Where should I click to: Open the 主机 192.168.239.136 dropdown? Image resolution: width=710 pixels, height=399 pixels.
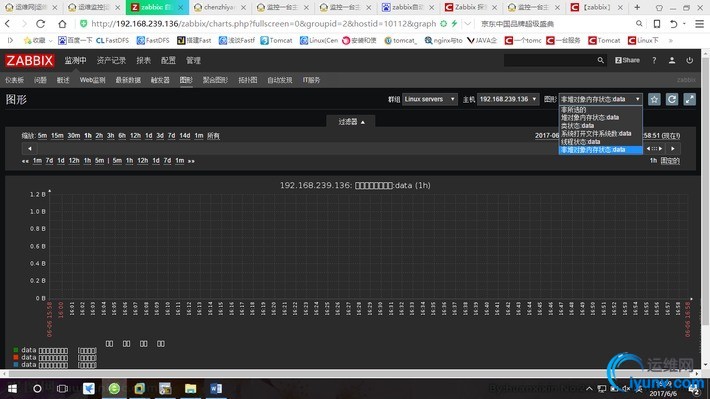[508, 99]
